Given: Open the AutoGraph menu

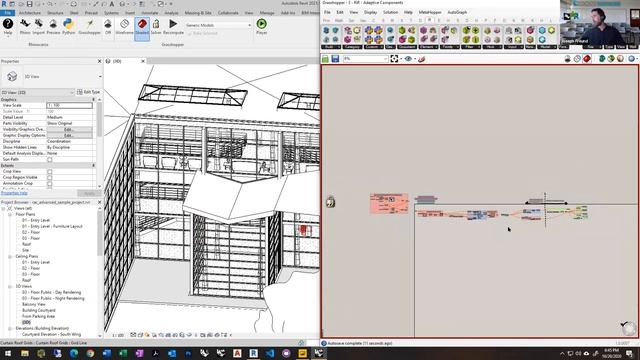Looking at the screenshot, I should point(457,12).
